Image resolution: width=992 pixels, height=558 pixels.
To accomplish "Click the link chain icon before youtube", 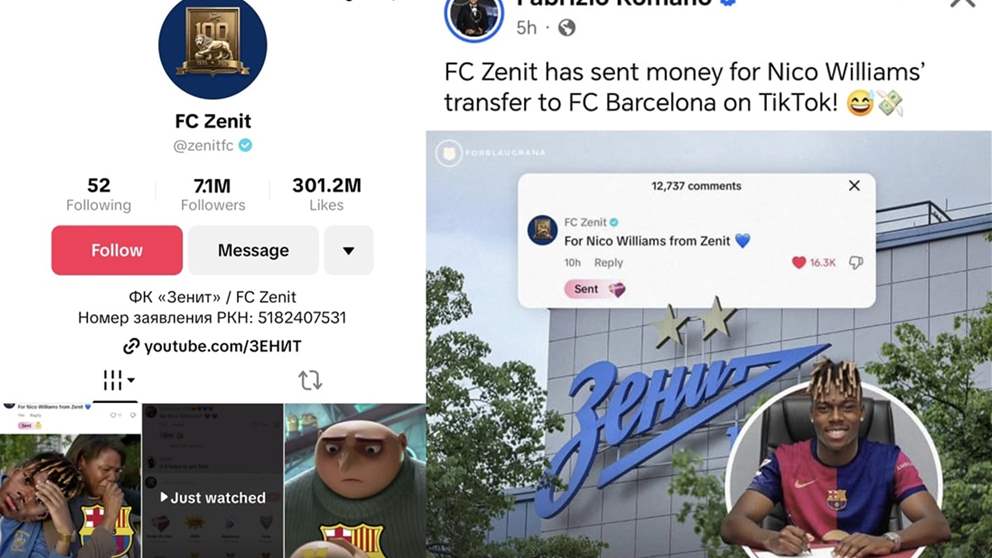I will (x=131, y=346).
